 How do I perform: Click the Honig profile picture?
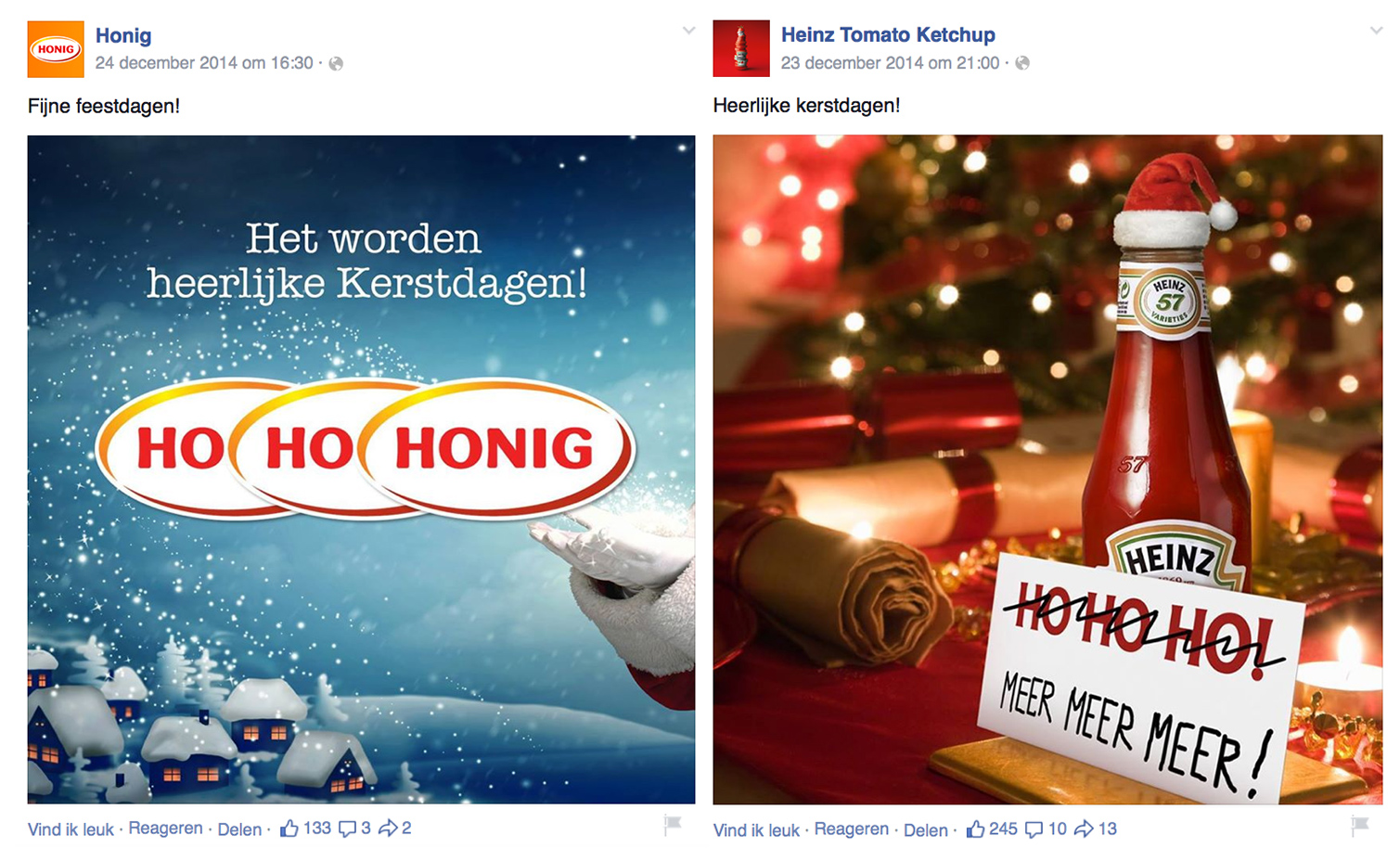coord(56,48)
